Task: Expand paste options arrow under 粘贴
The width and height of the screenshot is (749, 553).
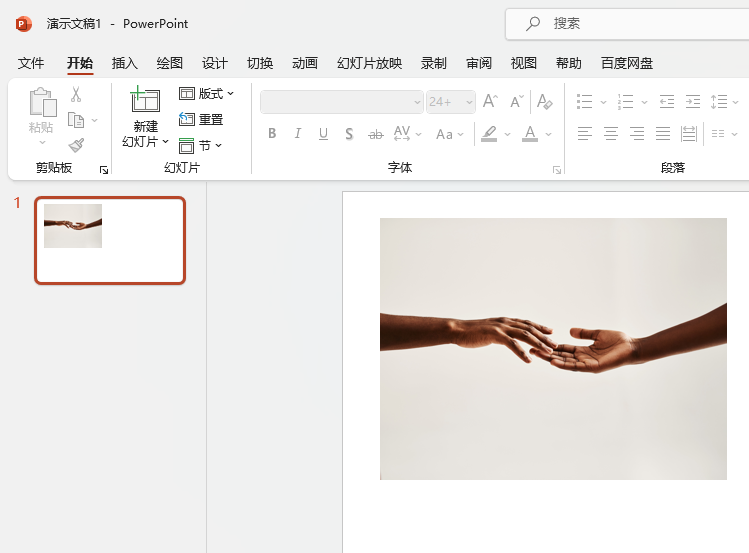Action: point(42,142)
